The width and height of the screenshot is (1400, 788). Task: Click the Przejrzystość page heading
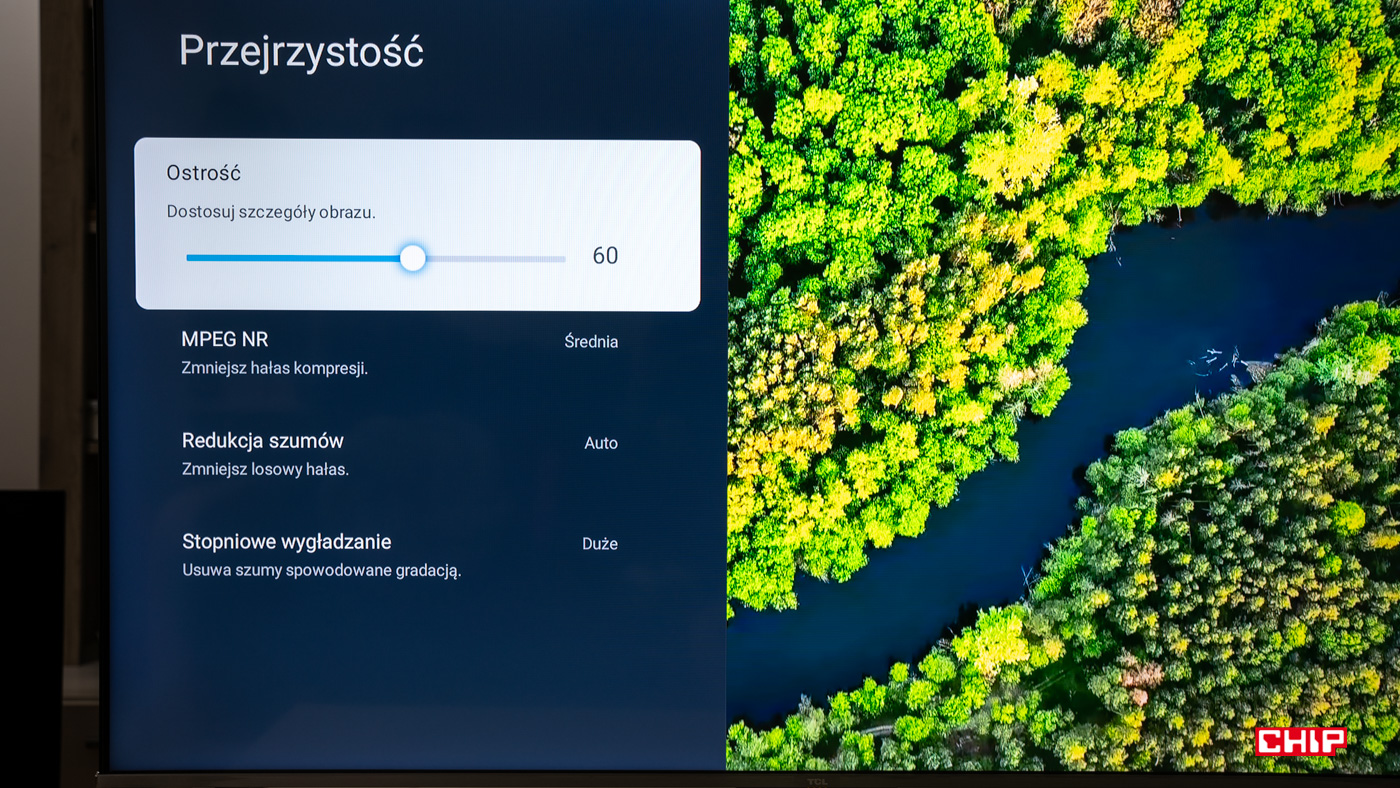tap(301, 51)
